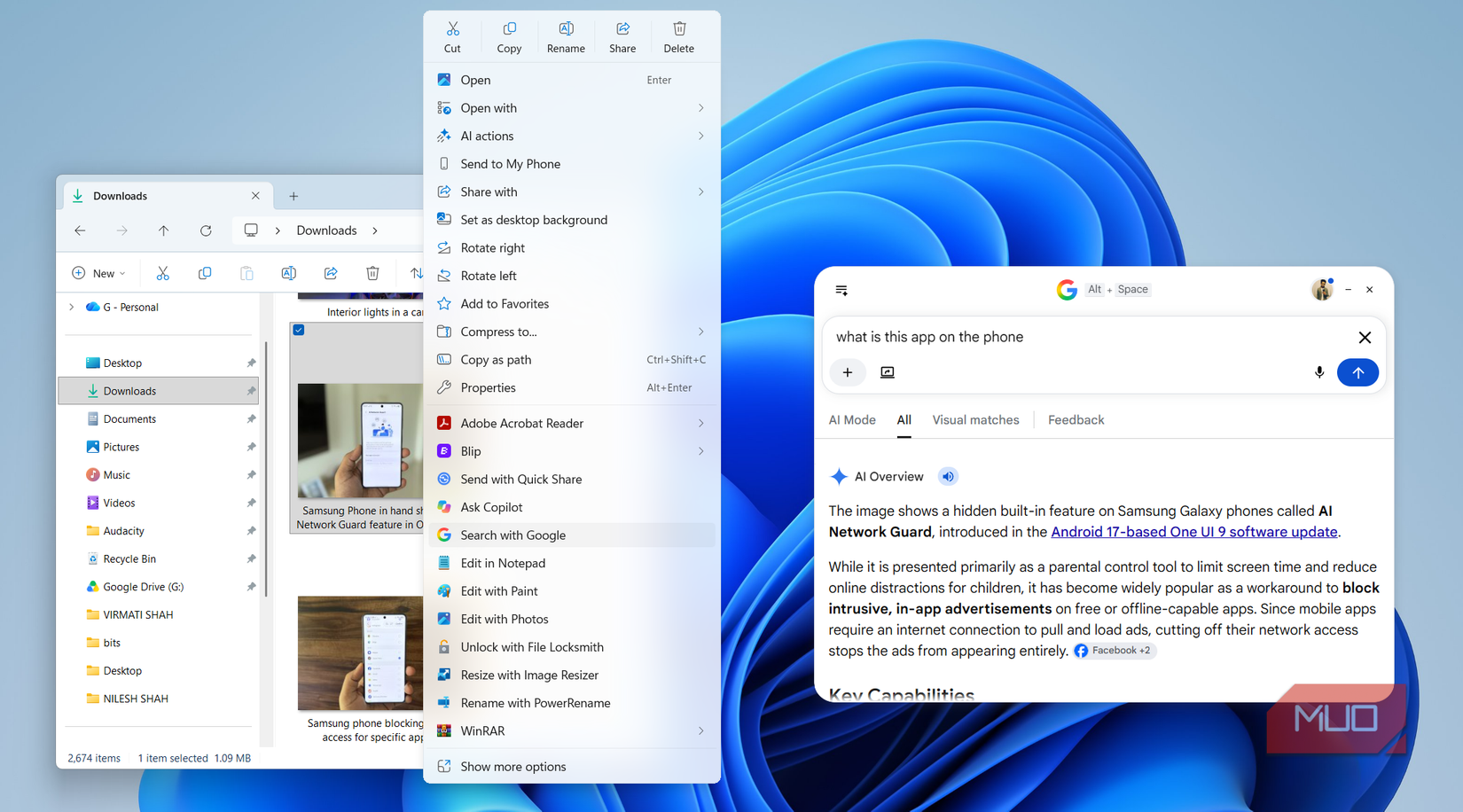Click the Delete trash icon in context menu

pos(679,29)
